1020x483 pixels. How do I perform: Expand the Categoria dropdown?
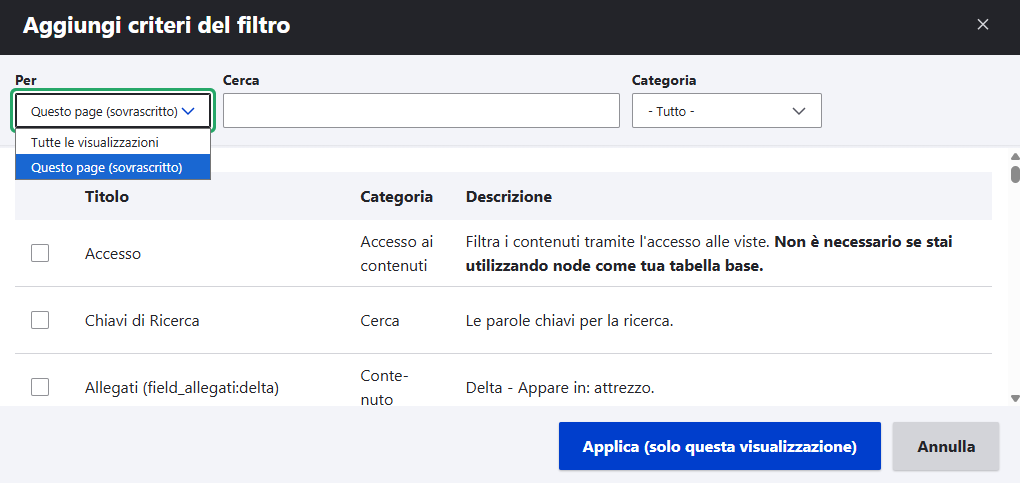tap(726, 111)
